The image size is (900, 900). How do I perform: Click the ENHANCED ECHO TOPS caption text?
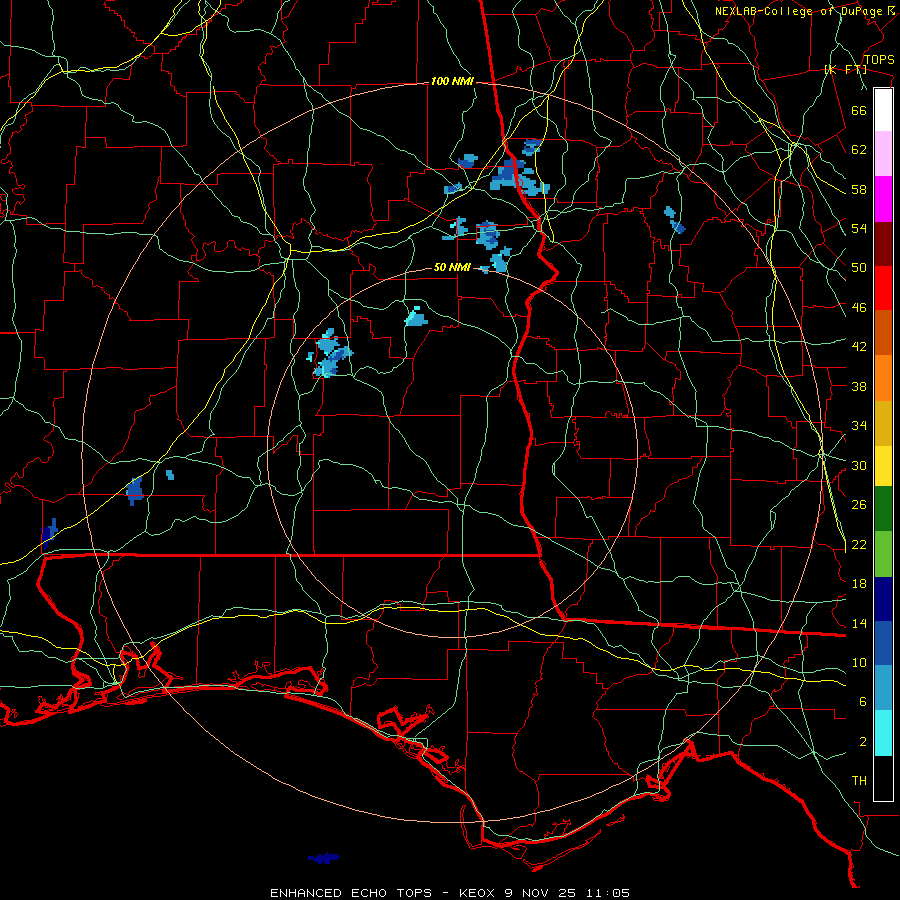(x=351, y=893)
